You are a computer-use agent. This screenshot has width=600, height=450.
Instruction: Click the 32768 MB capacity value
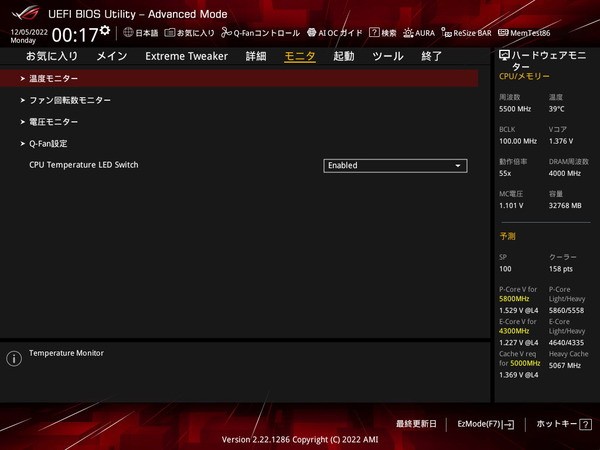565,206
